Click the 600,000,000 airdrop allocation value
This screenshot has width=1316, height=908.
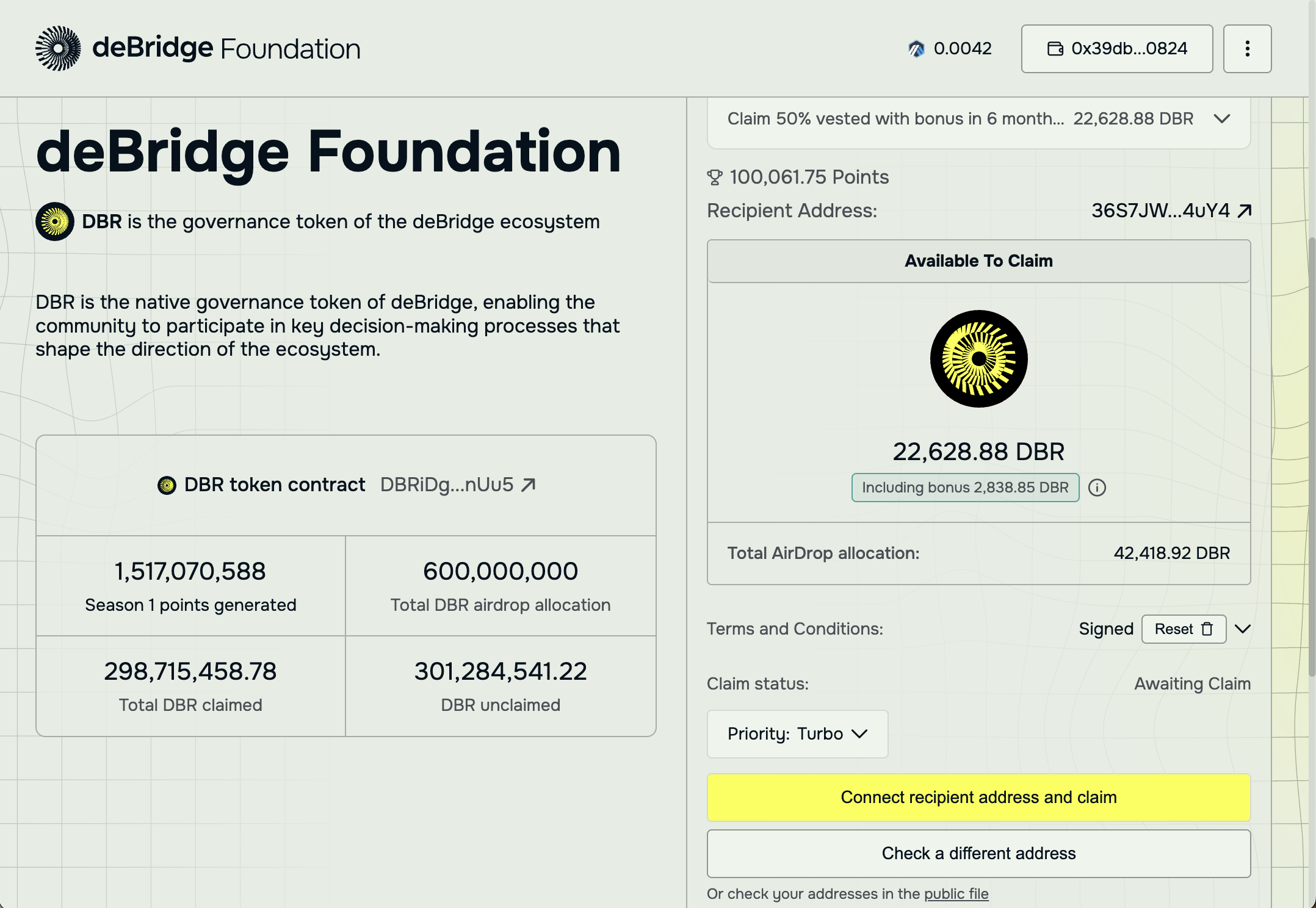pos(501,572)
